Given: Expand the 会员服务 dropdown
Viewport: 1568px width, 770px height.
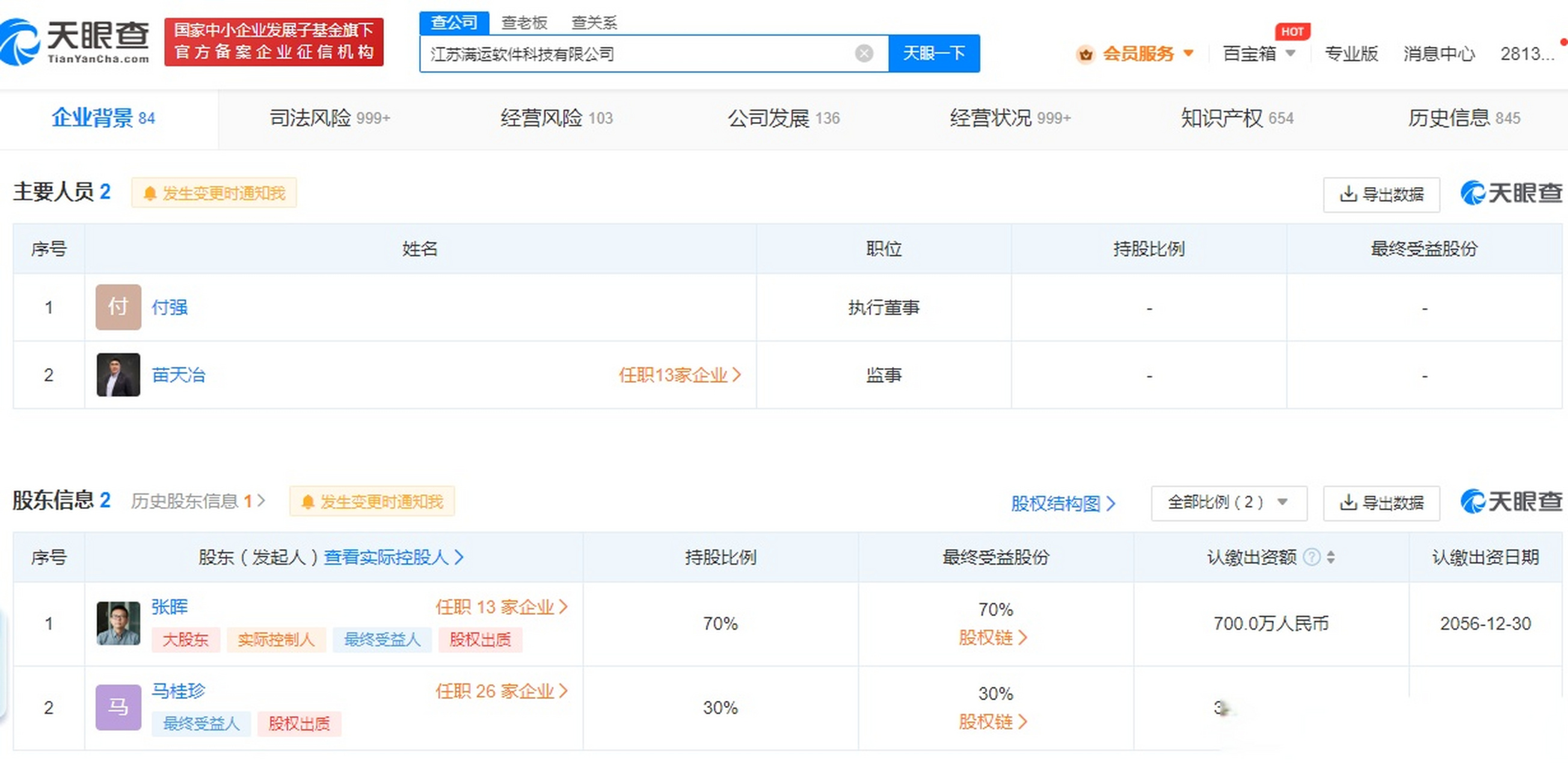Looking at the screenshot, I should [1190, 55].
